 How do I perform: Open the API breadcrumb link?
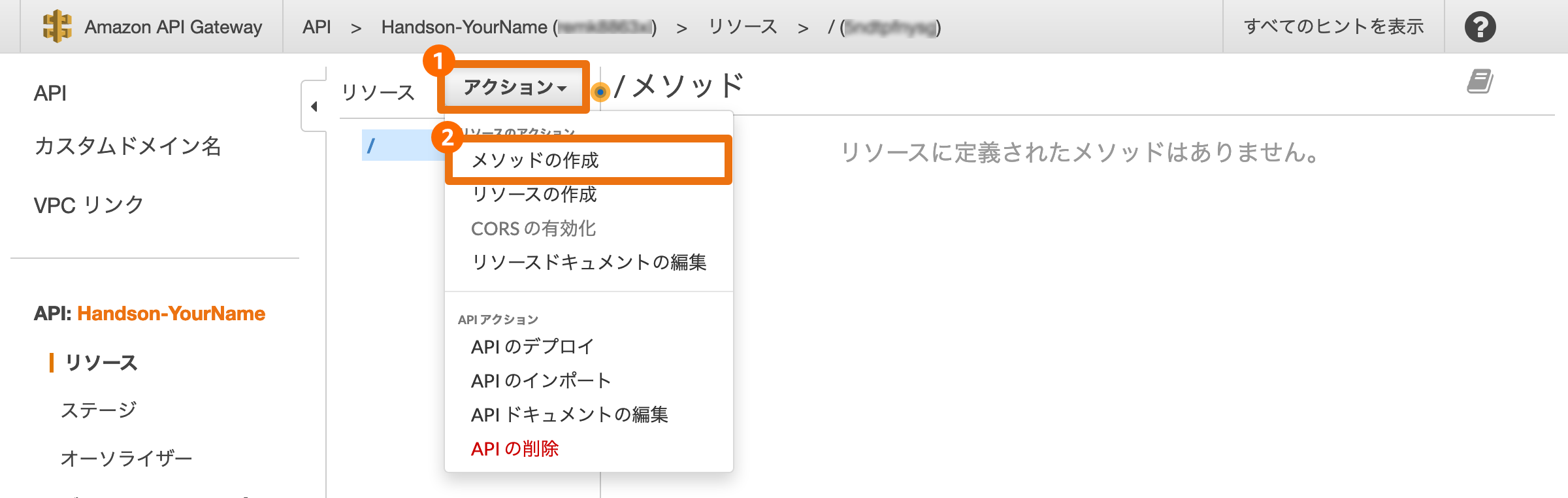[x=317, y=27]
